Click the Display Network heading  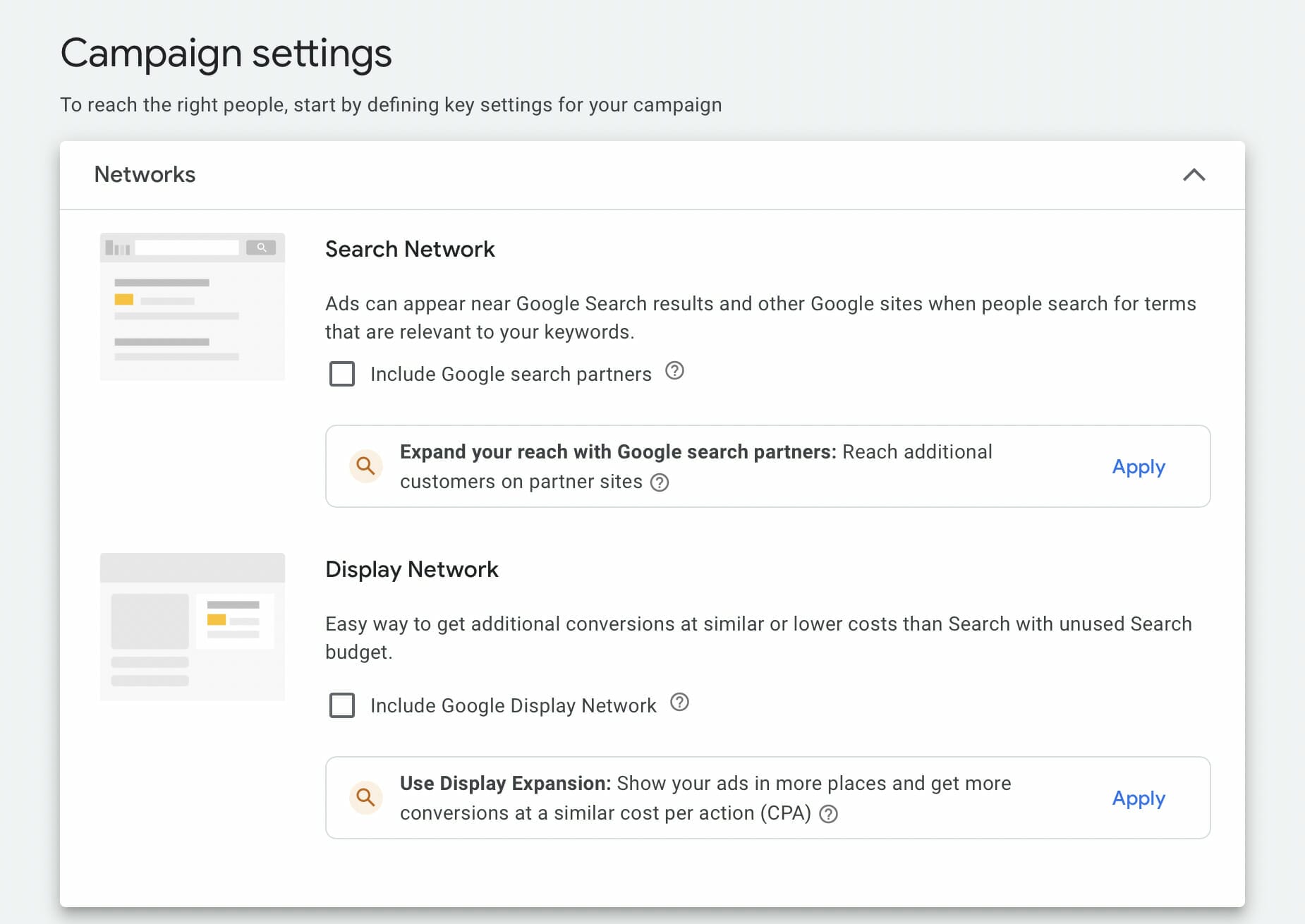411,569
